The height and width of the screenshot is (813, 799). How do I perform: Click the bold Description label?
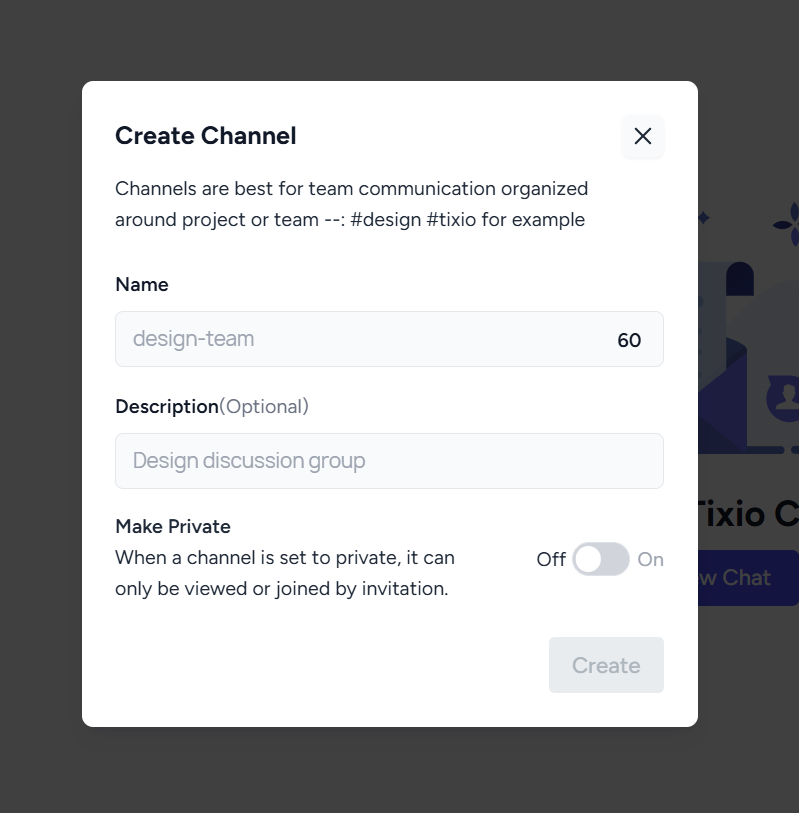(167, 406)
